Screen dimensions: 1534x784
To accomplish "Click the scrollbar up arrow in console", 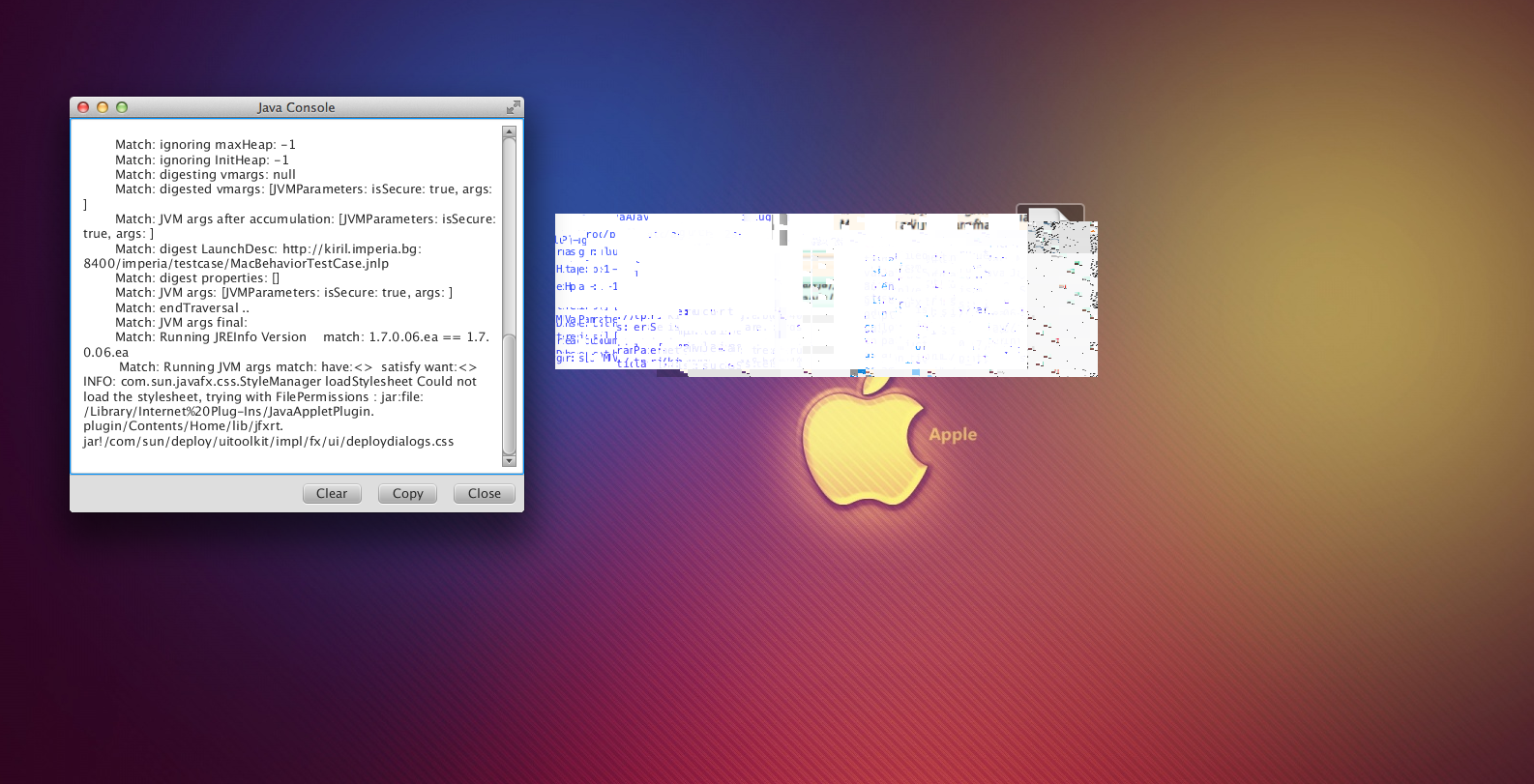I will (x=510, y=131).
